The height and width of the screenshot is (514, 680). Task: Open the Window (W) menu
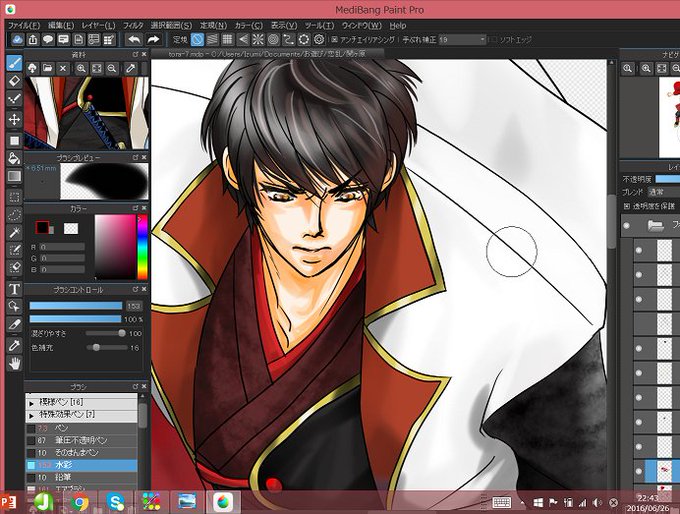(362, 26)
